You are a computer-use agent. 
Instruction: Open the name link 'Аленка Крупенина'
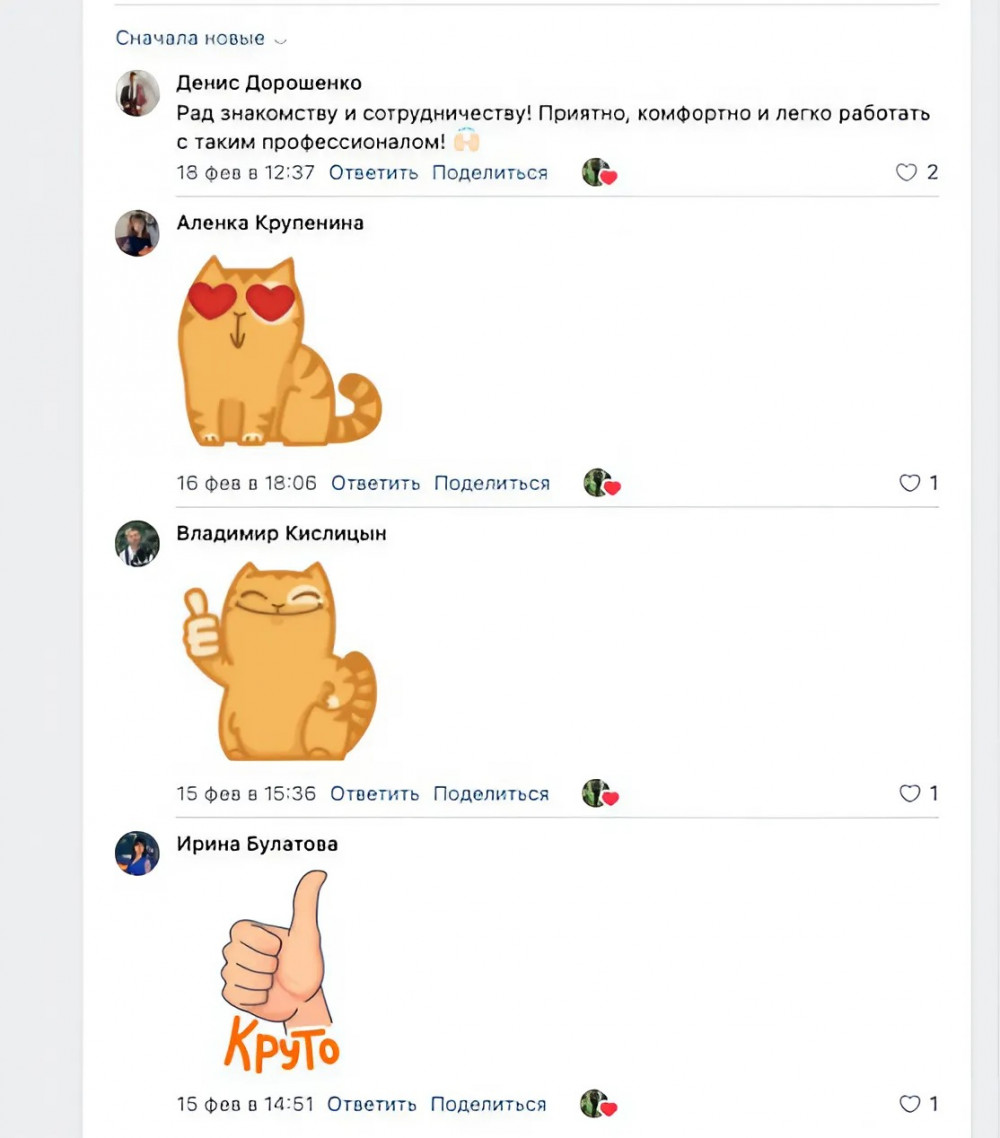(x=270, y=223)
